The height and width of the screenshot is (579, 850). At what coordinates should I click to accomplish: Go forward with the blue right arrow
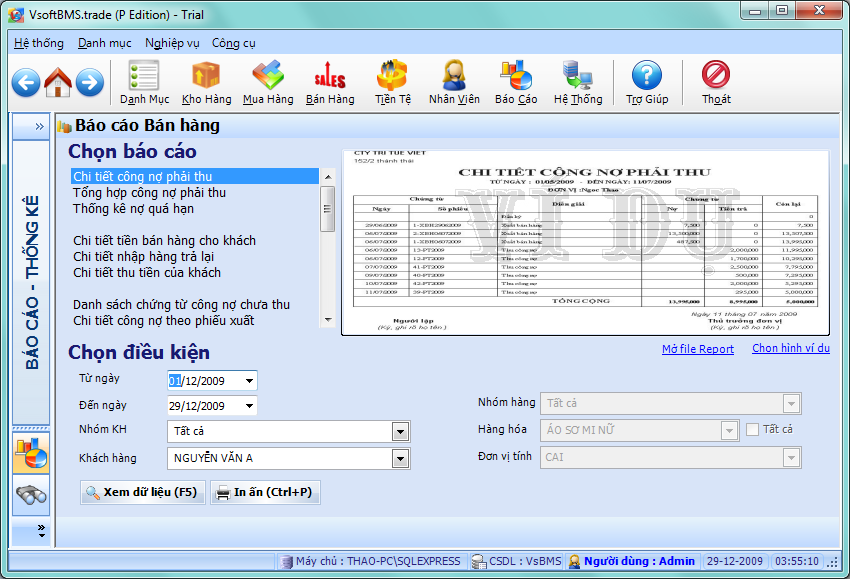pos(90,82)
